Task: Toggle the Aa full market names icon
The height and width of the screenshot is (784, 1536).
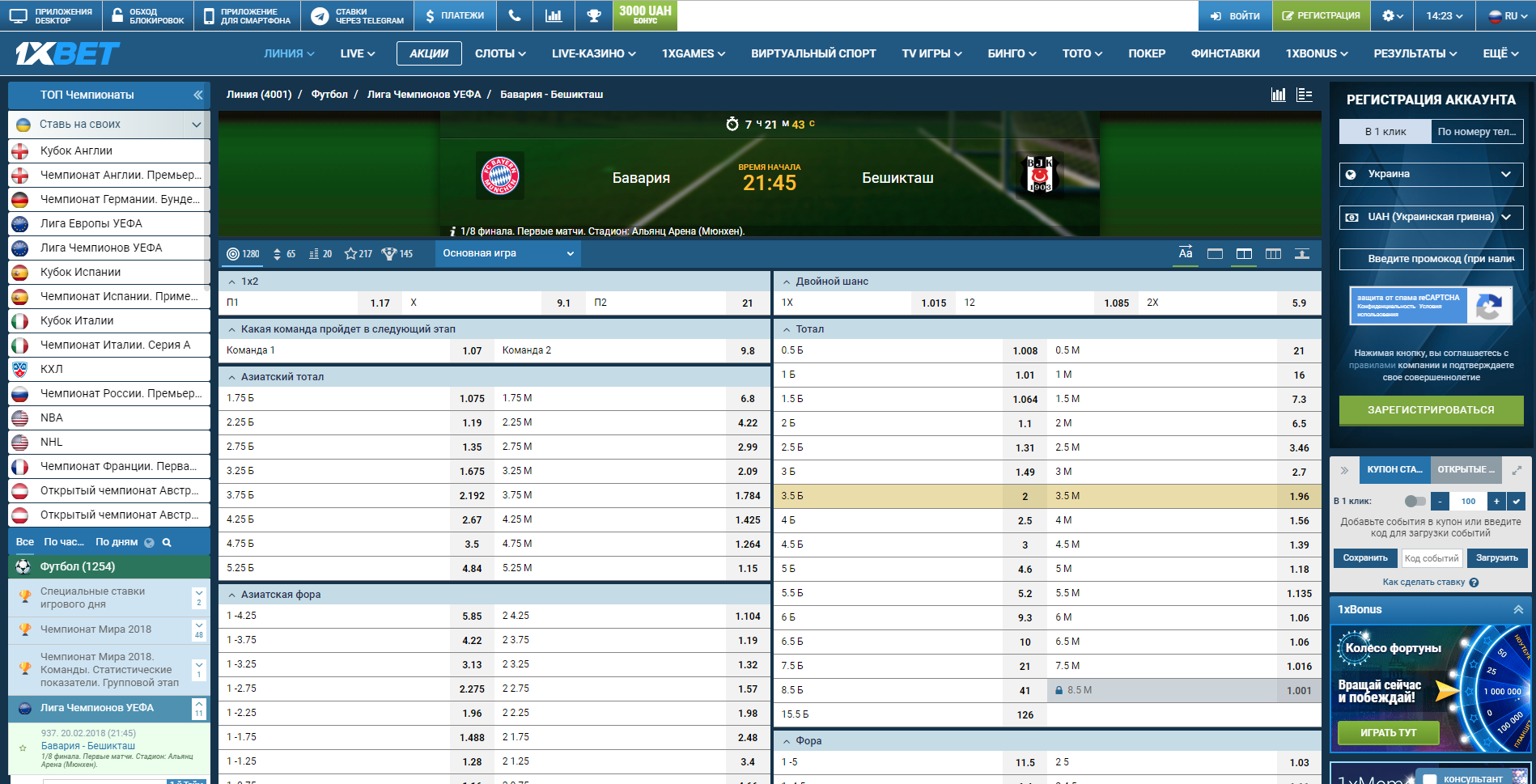Action: (x=1186, y=253)
